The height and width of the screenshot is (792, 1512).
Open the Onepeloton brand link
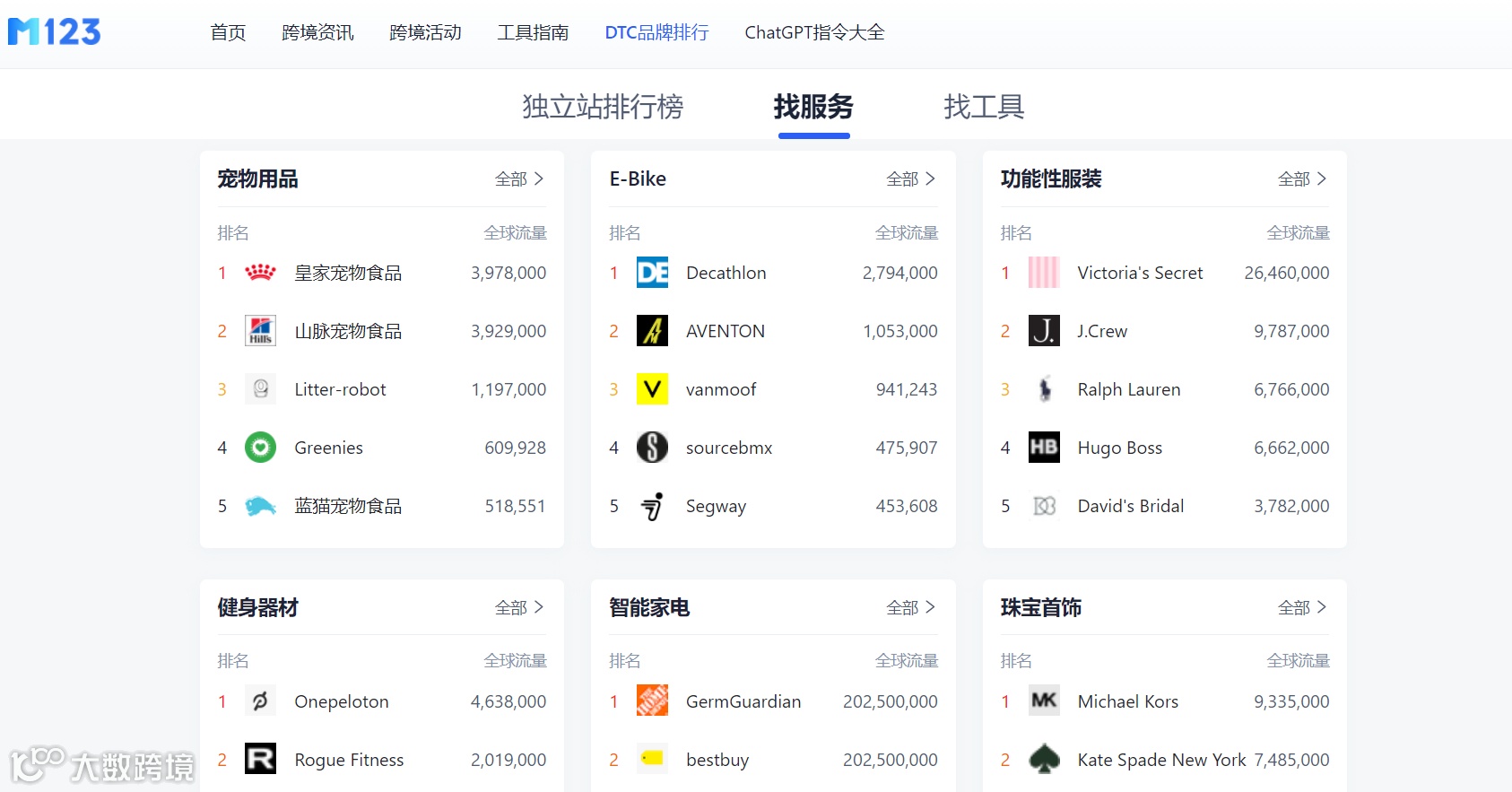342,701
